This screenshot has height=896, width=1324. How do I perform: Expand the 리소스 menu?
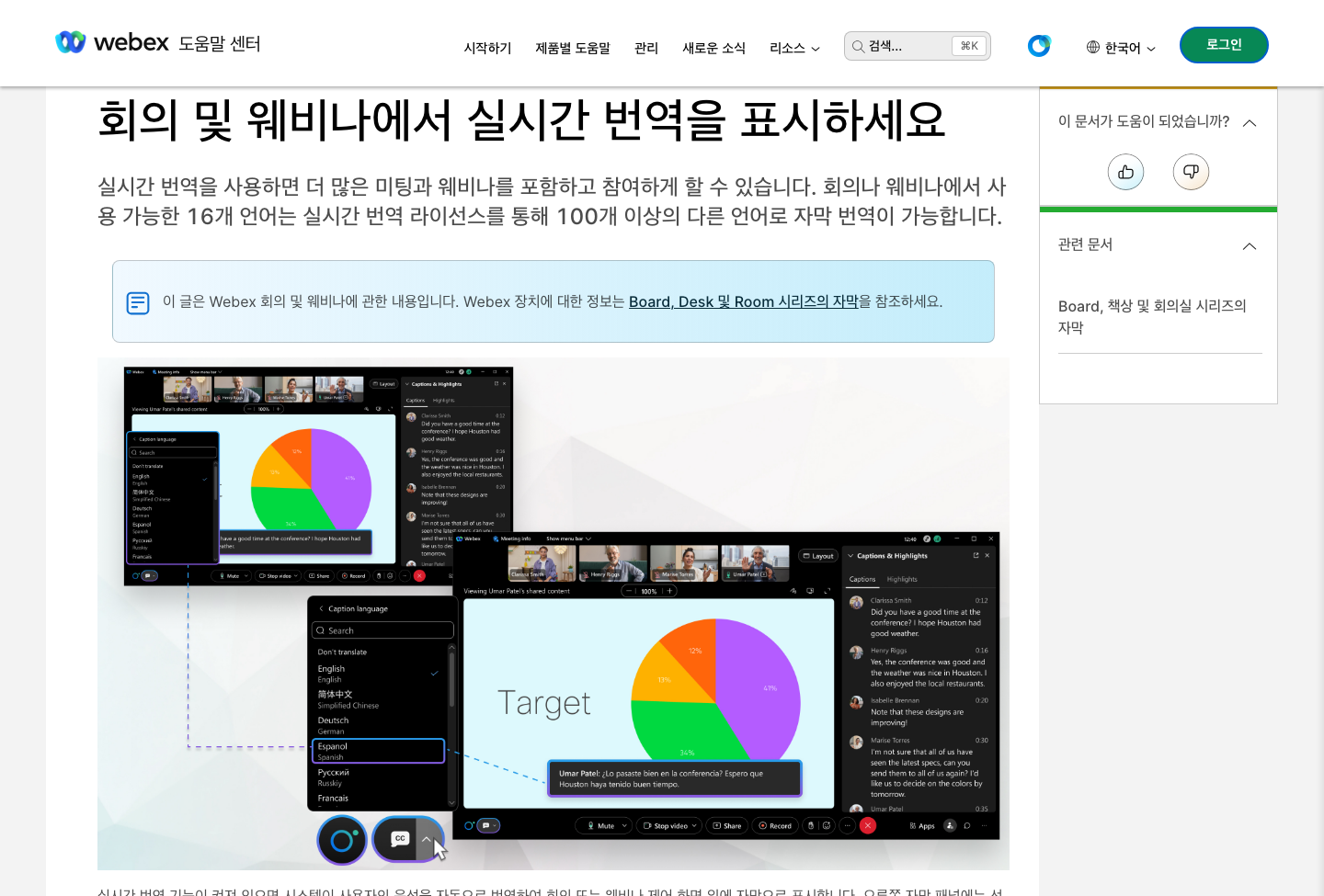pyautogui.click(x=794, y=48)
